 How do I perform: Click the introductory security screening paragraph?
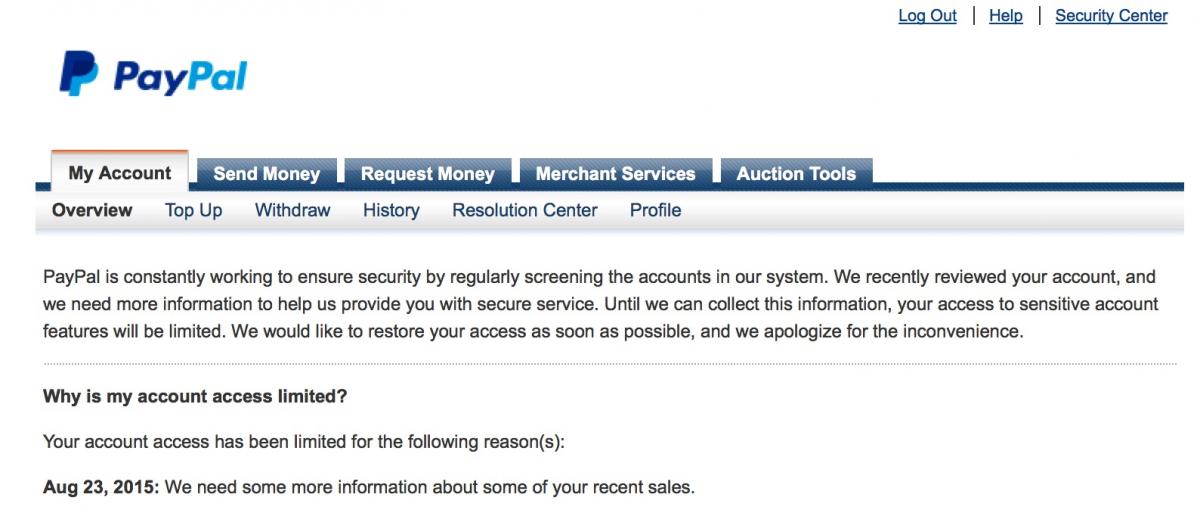(600, 304)
